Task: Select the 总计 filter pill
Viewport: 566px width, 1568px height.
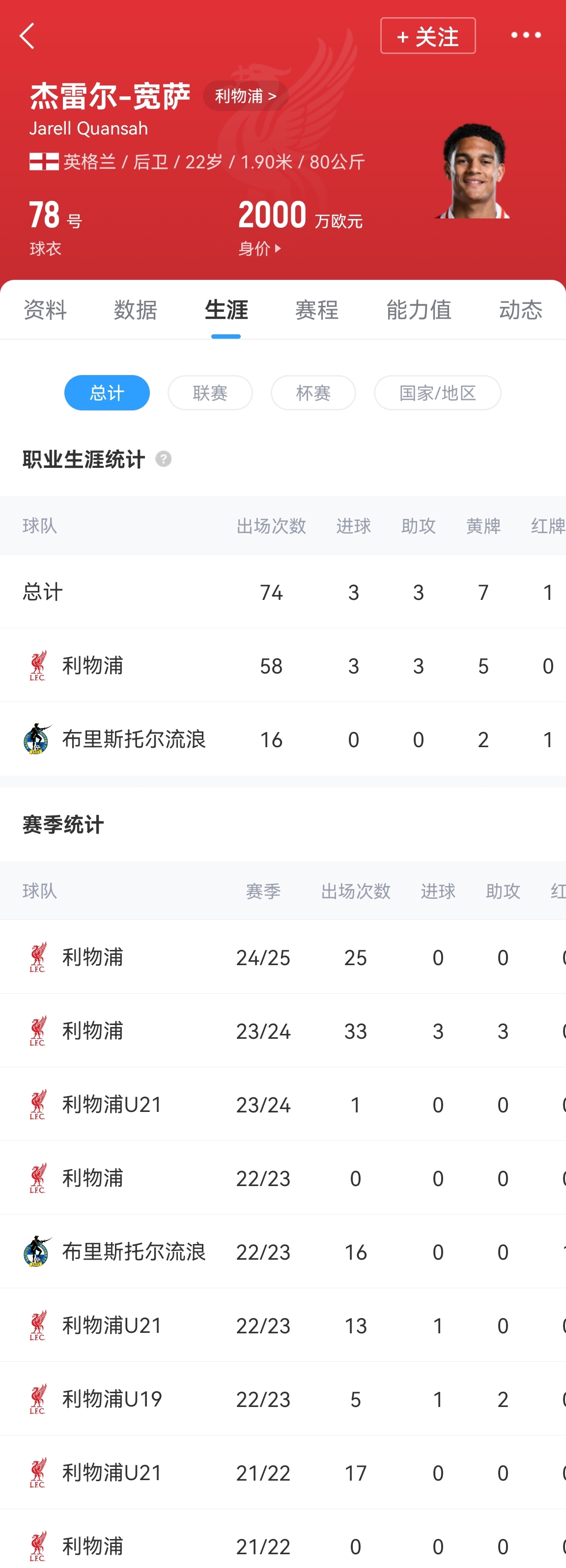Action: click(x=107, y=393)
